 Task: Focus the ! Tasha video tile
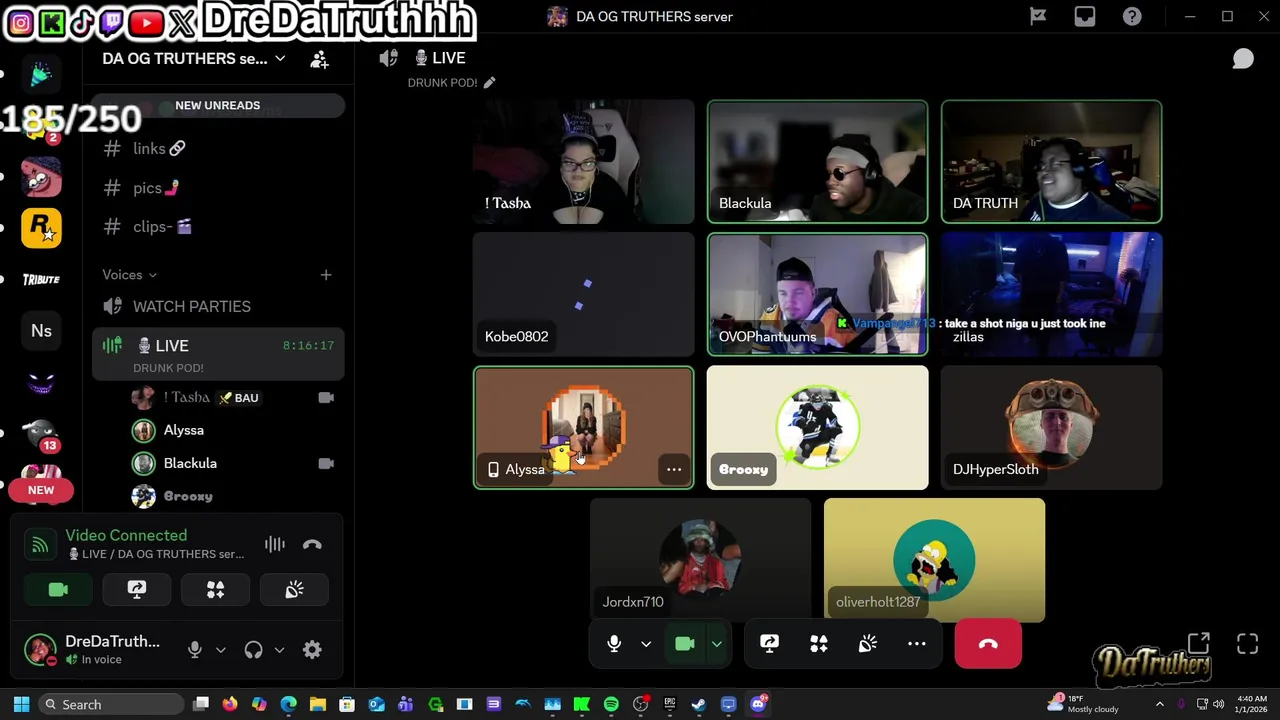(583, 161)
